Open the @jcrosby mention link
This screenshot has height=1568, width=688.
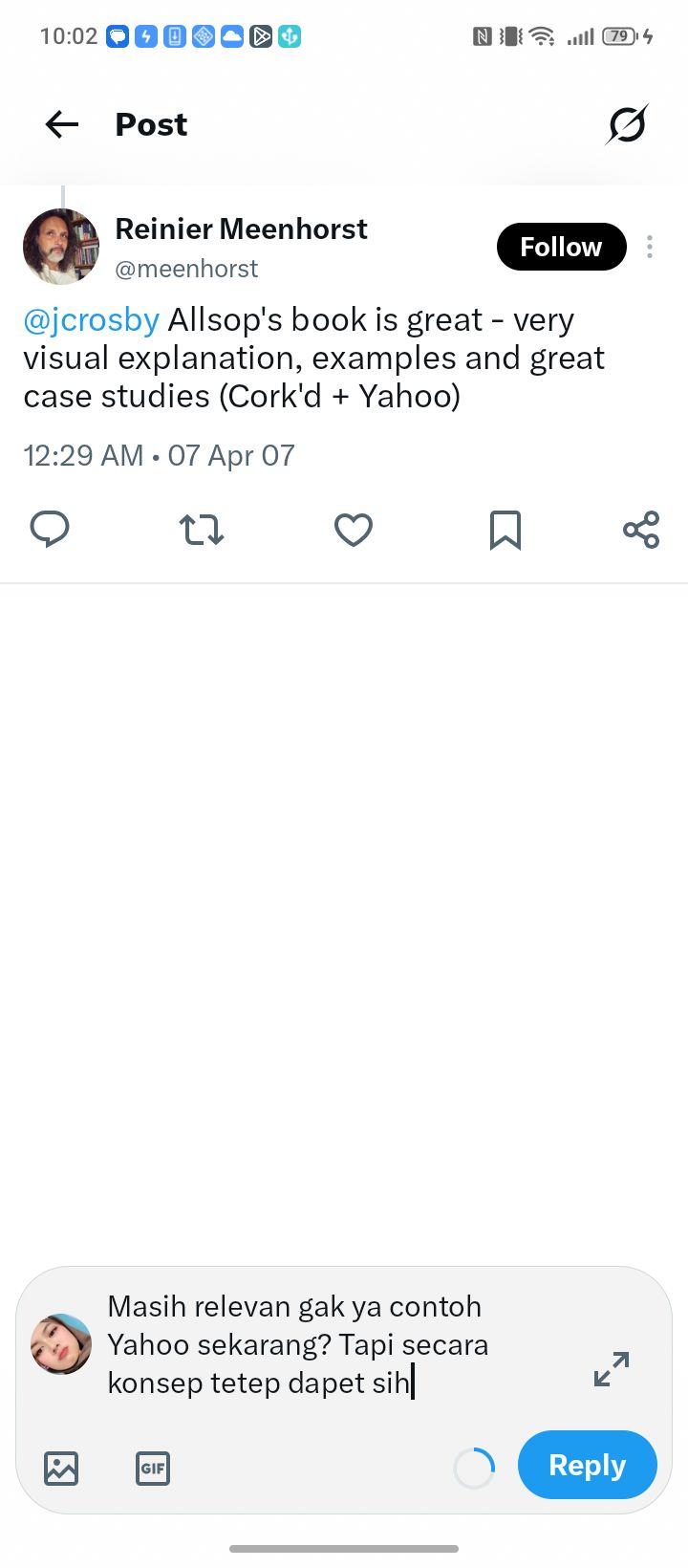(91, 319)
